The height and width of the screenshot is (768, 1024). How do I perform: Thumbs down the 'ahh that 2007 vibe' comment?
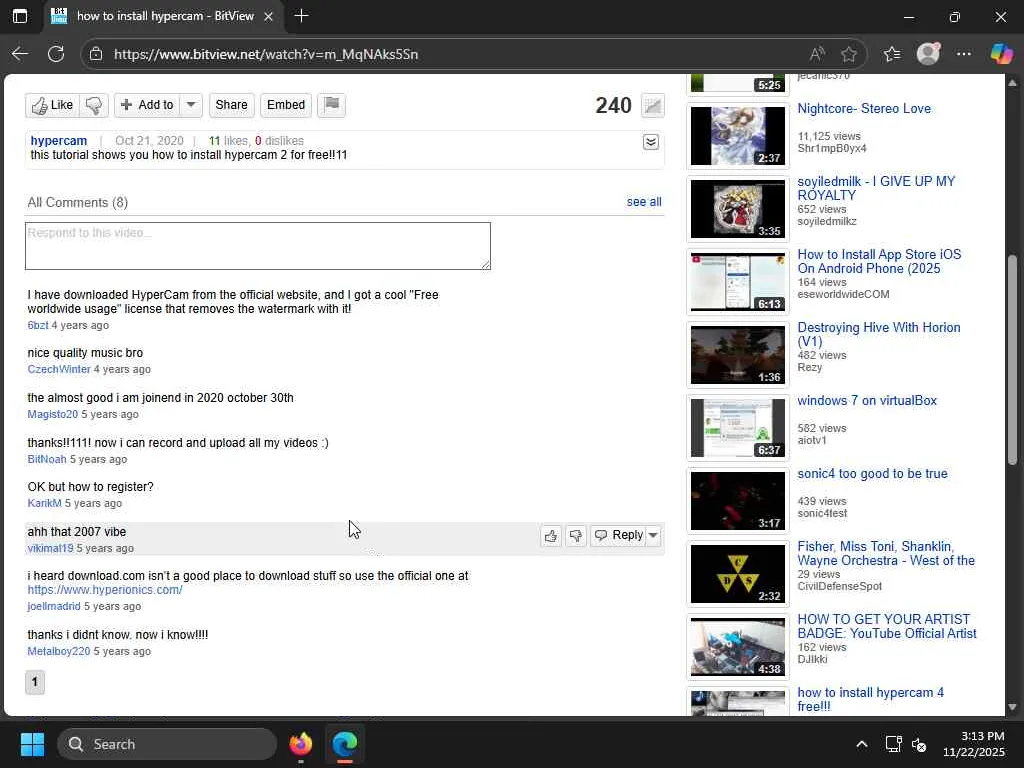[x=575, y=536]
